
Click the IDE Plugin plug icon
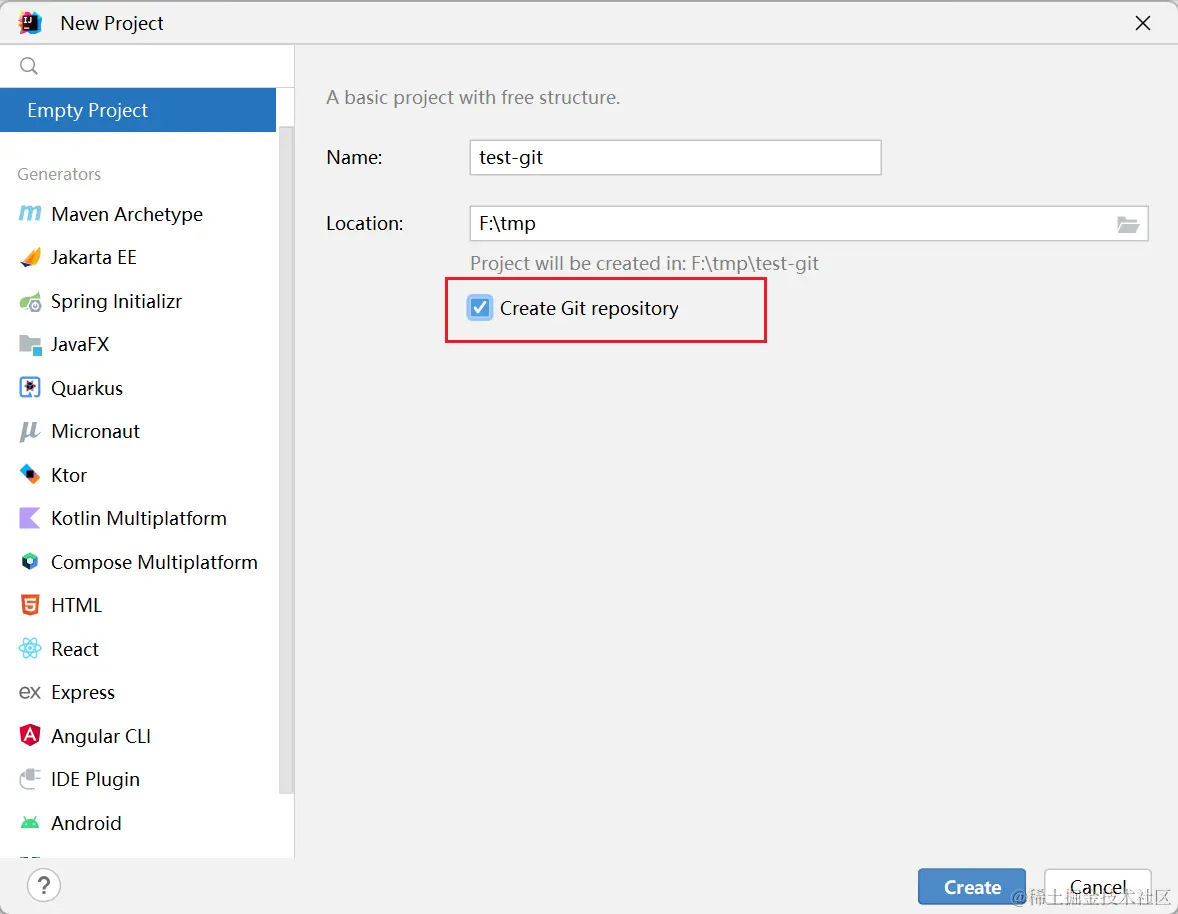tap(30, 779)
